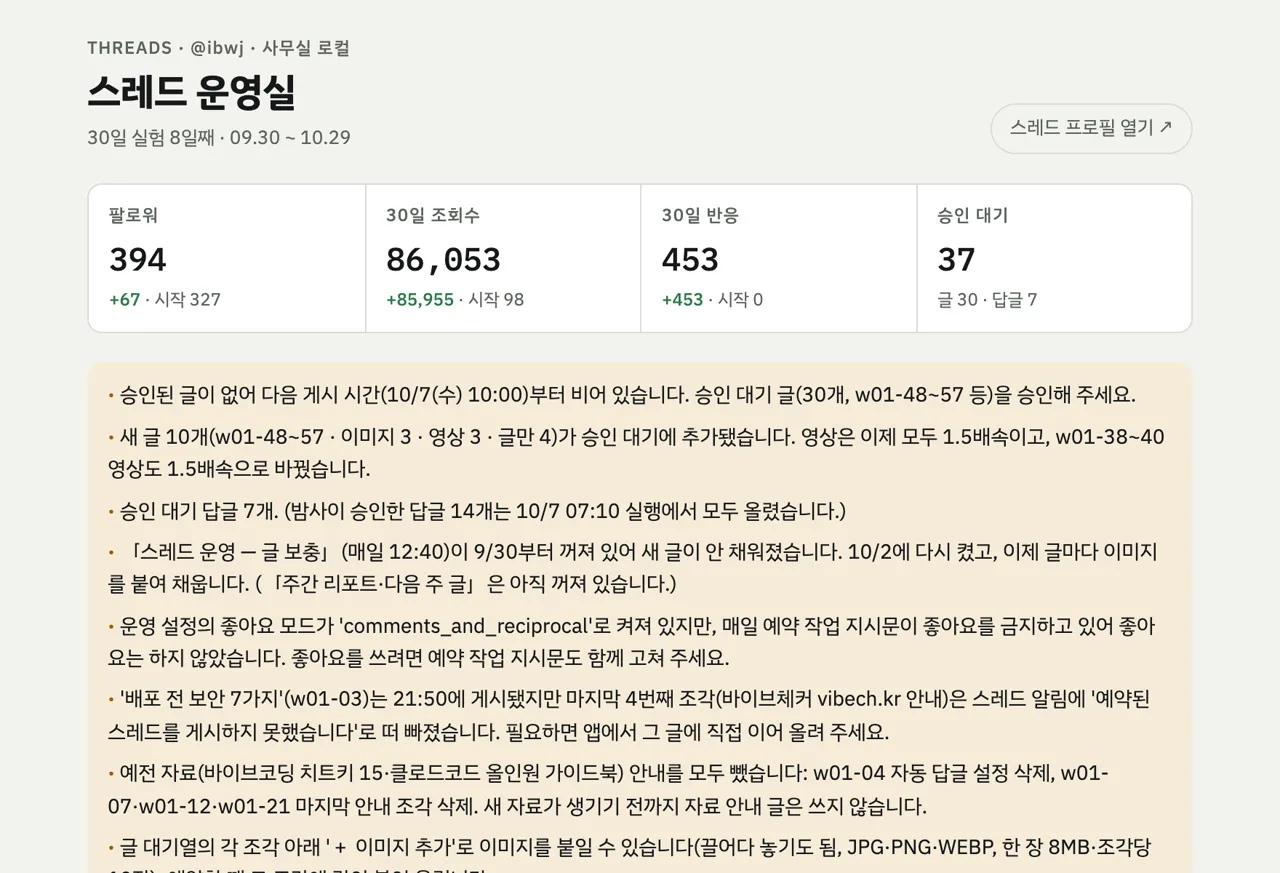This screenshot has width=1280, height=873.
Task: Select the THREADS · @ibwj · 사무실 로컬 header line
Action: (x=218, y=48)
